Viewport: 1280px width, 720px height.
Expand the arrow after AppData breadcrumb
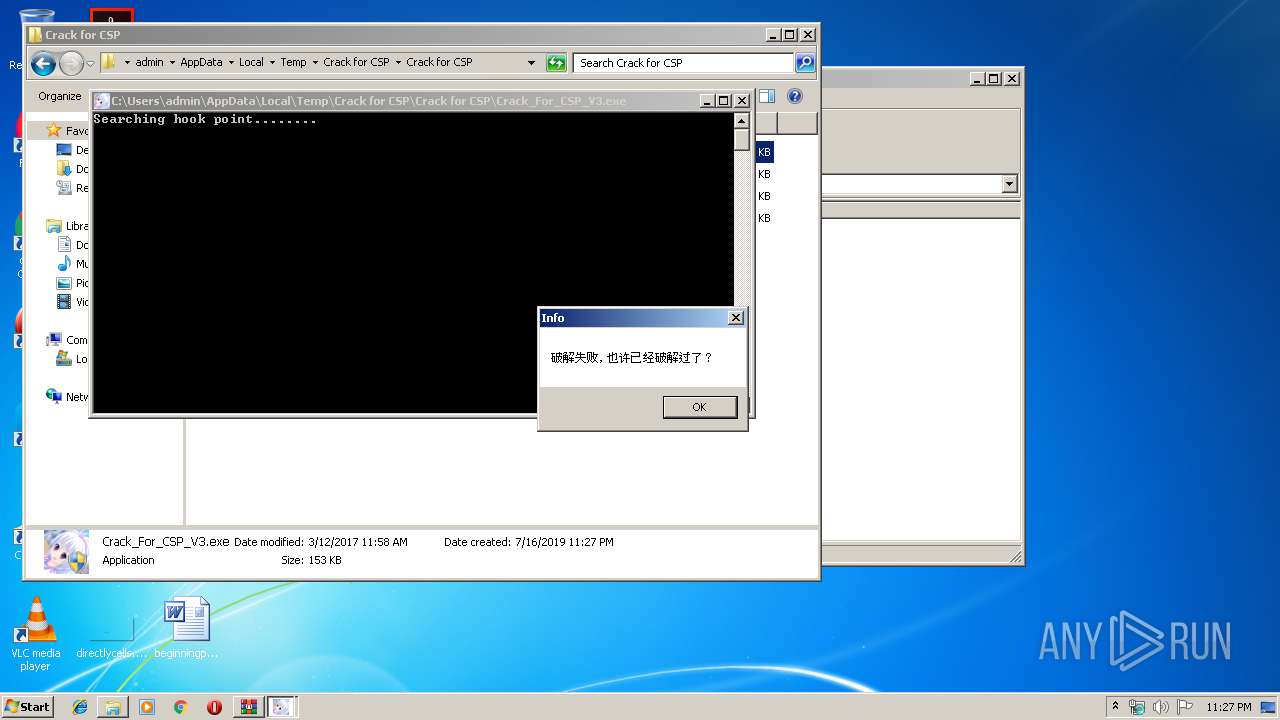pyautogui.click(x=231, y=62)
